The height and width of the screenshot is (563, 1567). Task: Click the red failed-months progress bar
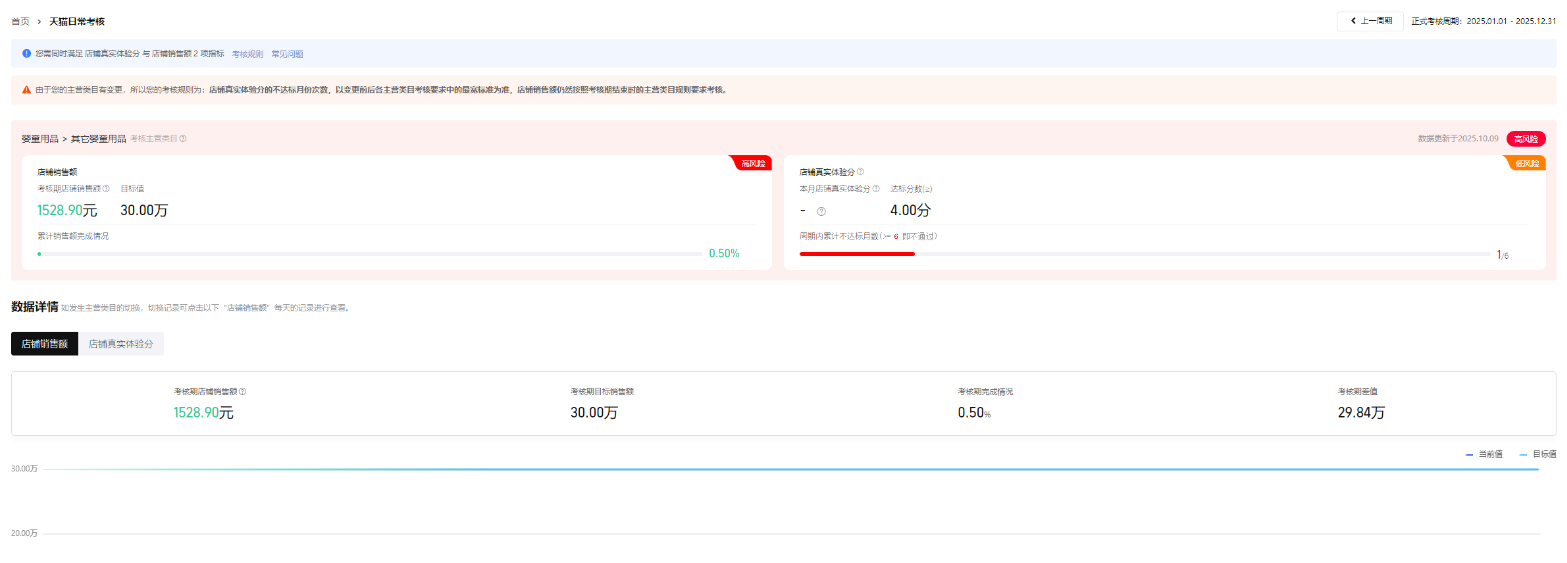pyautogui.click(x=857, y=254)
